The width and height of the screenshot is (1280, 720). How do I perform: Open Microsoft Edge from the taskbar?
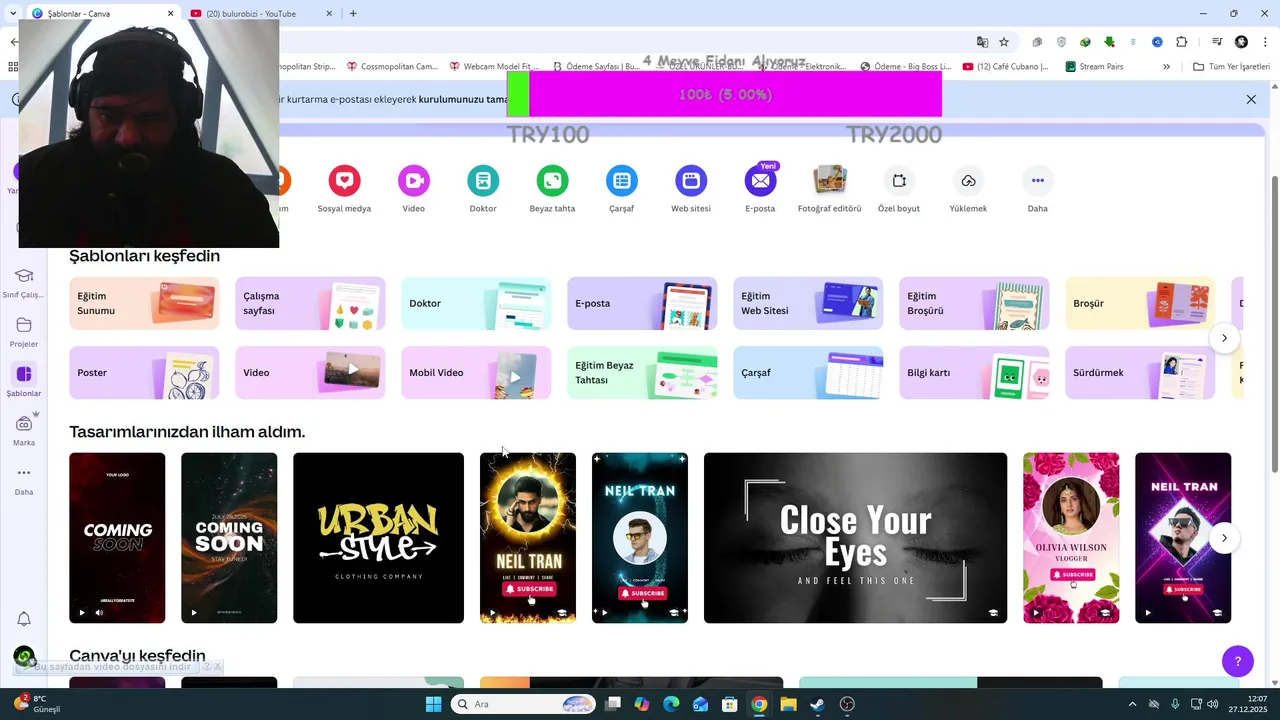[x=671, y=704]
